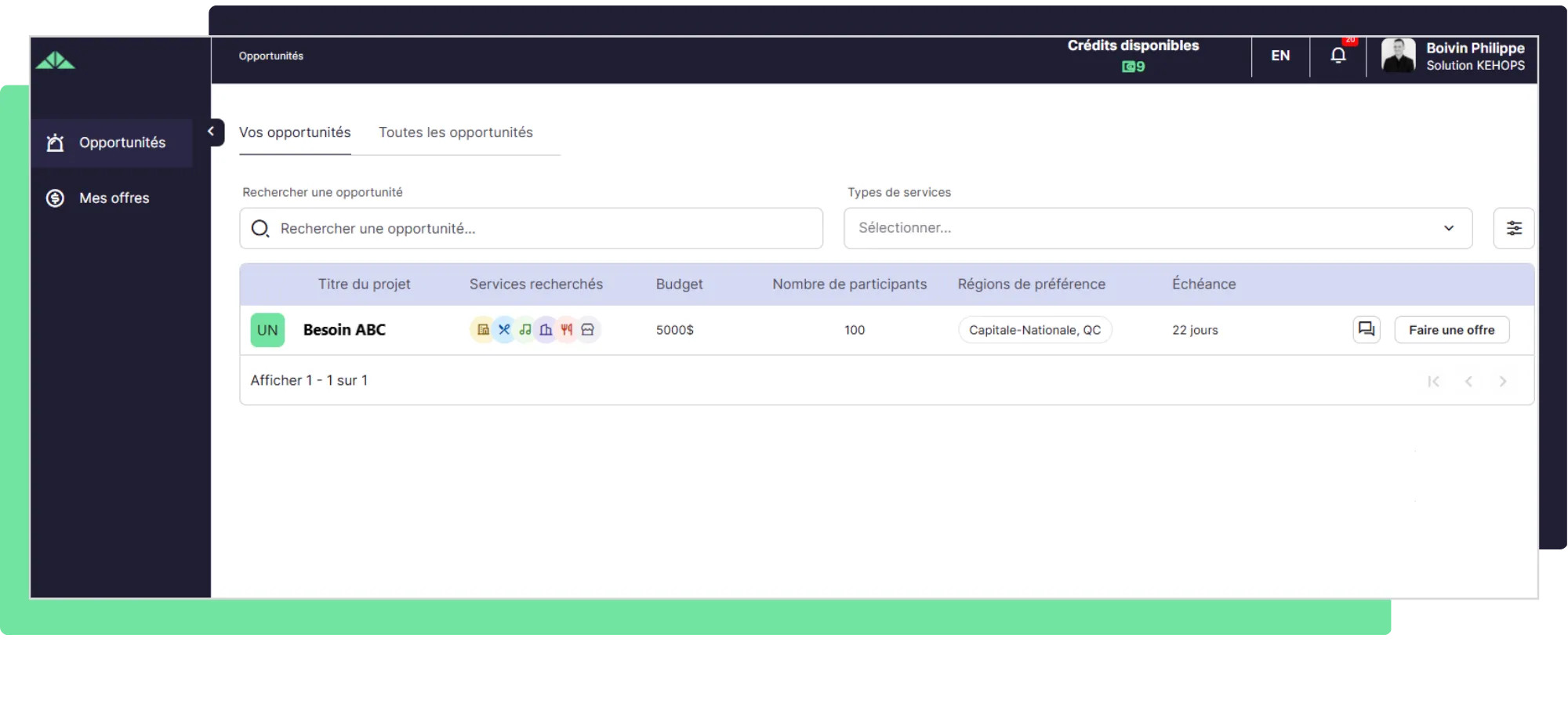The image size is (1568, 725).
Task: Open advanced filters sliders icon
Action: coord(1513,228)
